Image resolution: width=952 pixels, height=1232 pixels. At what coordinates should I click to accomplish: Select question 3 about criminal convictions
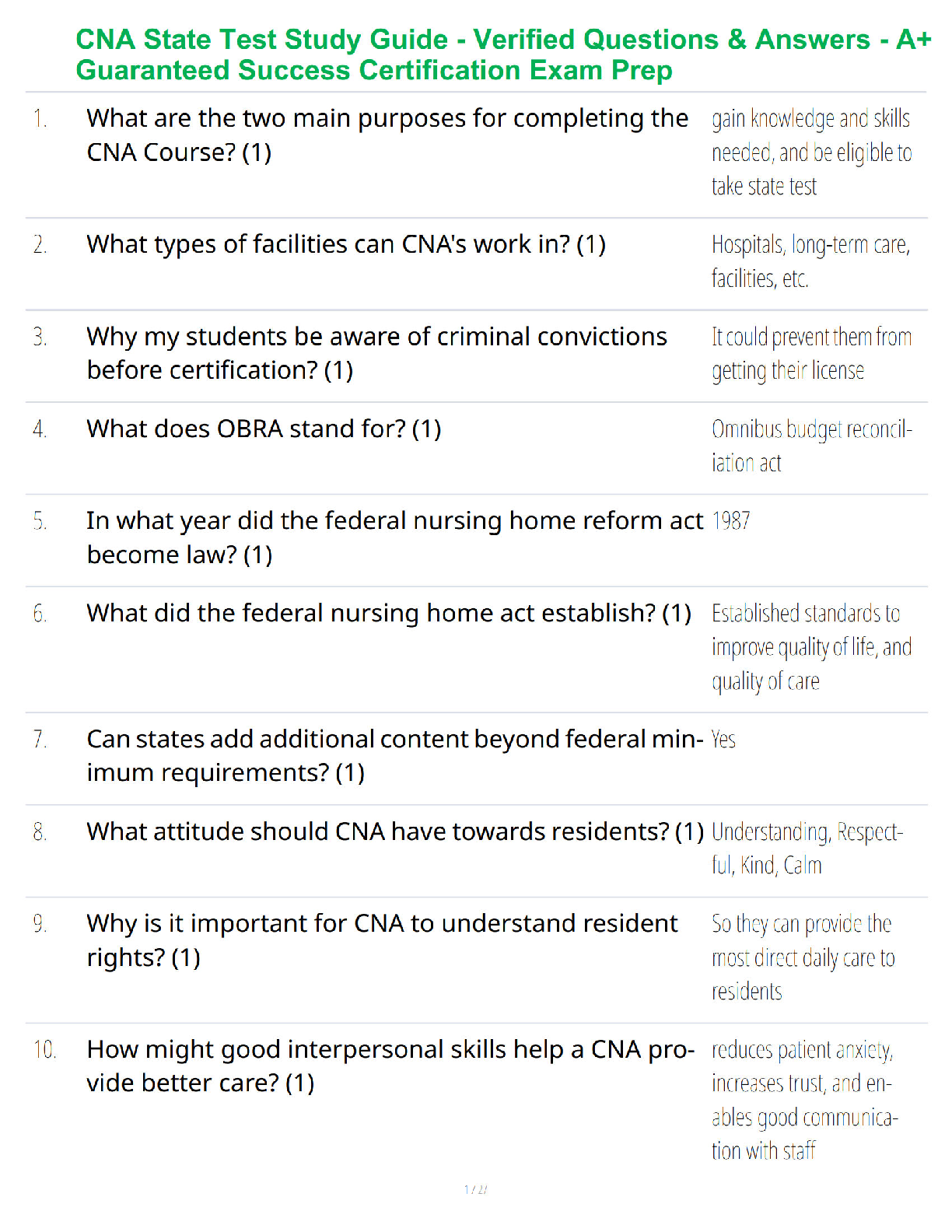[x=377, y=353]
